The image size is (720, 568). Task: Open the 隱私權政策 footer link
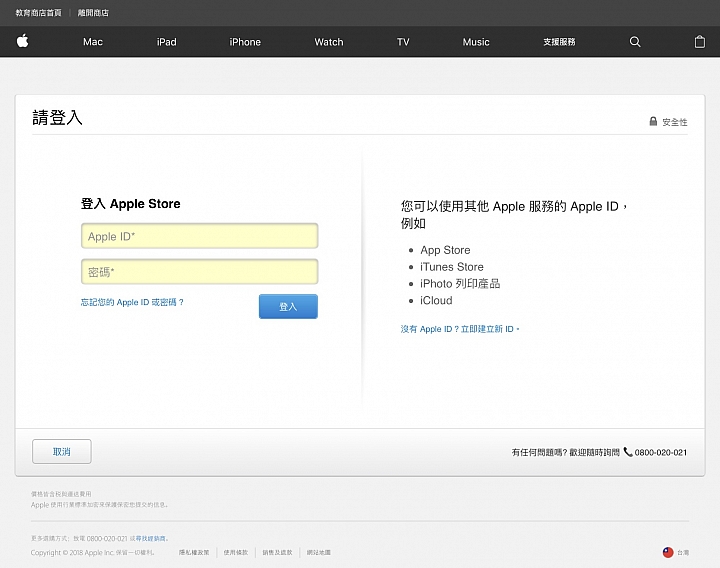194,552
